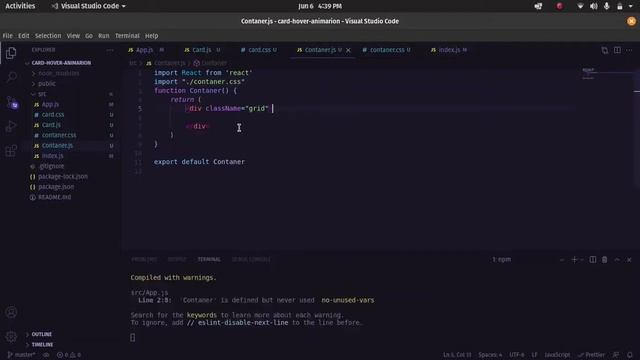Viewport: 640px width, 360px height.
Task: Switch to the card.js editor tab
Action: click(202, 50)
